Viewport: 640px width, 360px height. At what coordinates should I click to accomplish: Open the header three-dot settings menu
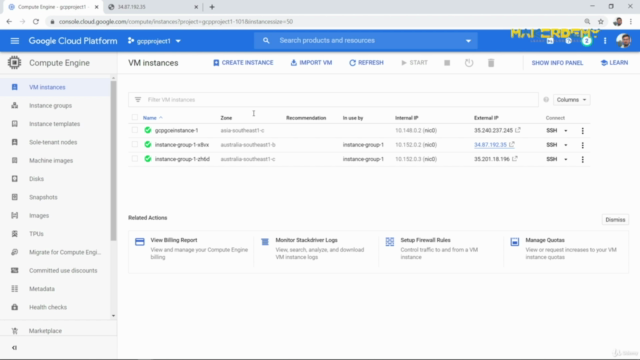pos(605,41)
